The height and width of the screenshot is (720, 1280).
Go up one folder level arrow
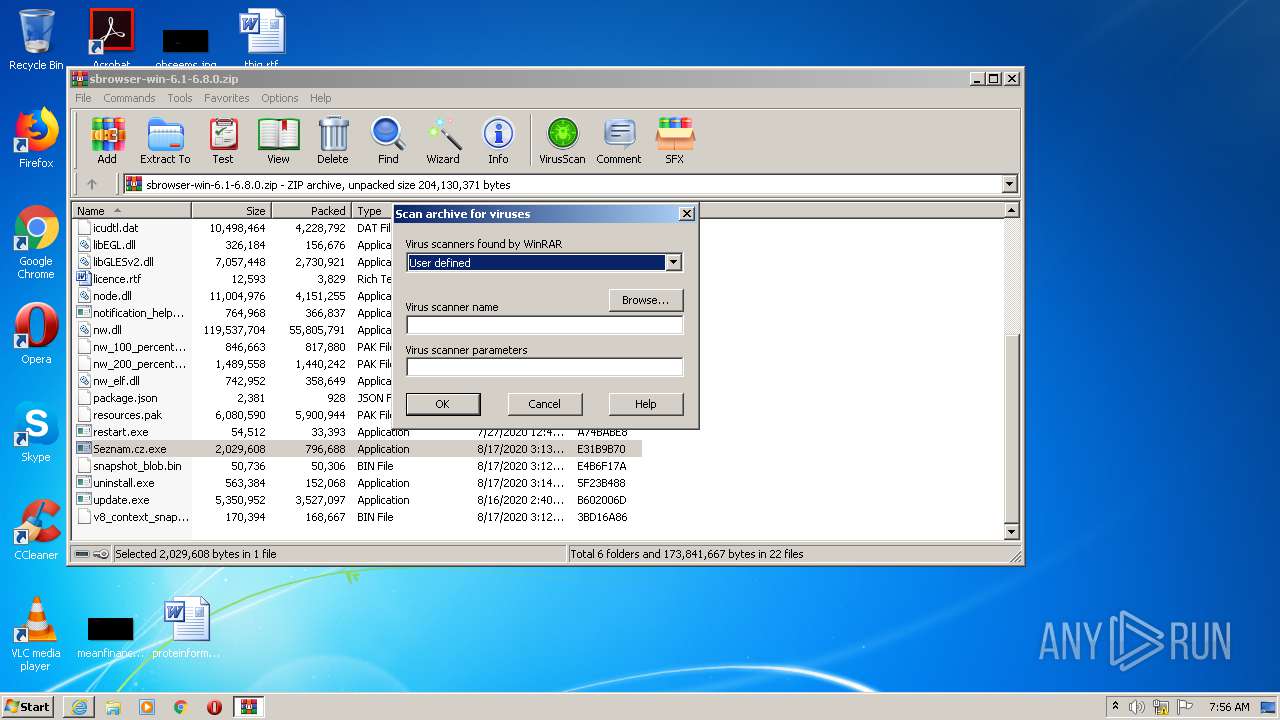click(92, 184)
